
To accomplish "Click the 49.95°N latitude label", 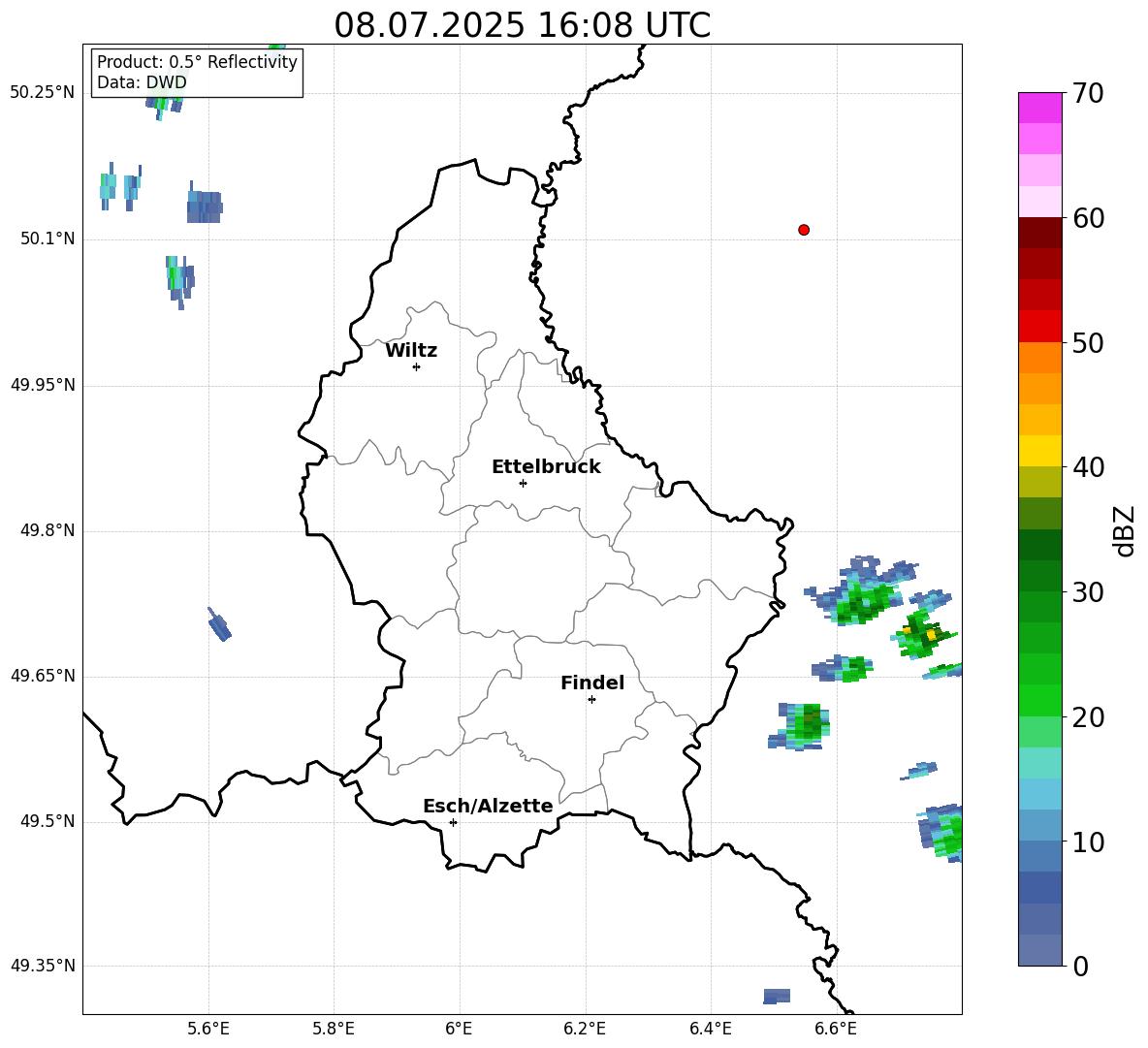I will click(42, 385).
